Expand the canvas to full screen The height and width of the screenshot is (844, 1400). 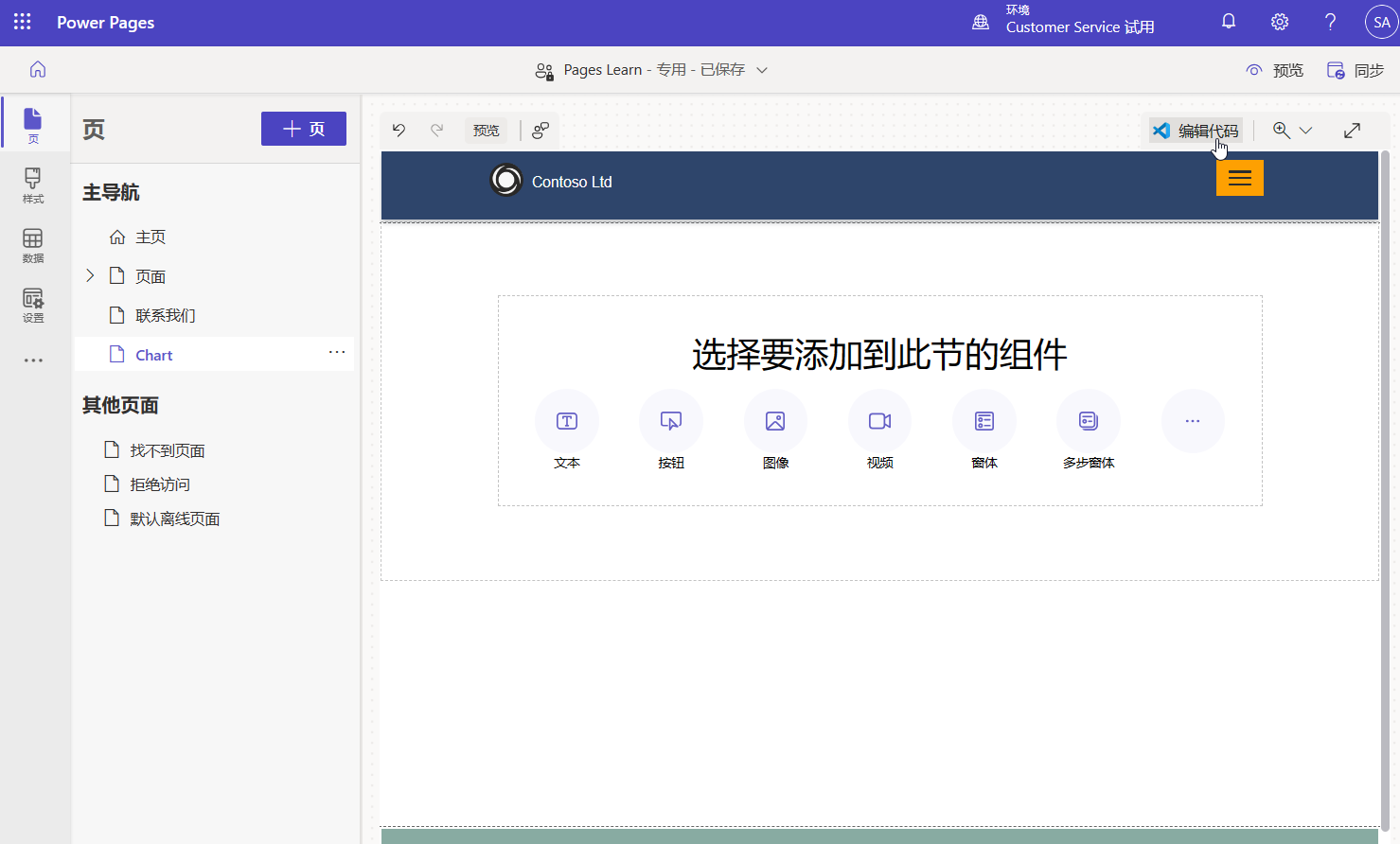click(x=1352, y=131)
